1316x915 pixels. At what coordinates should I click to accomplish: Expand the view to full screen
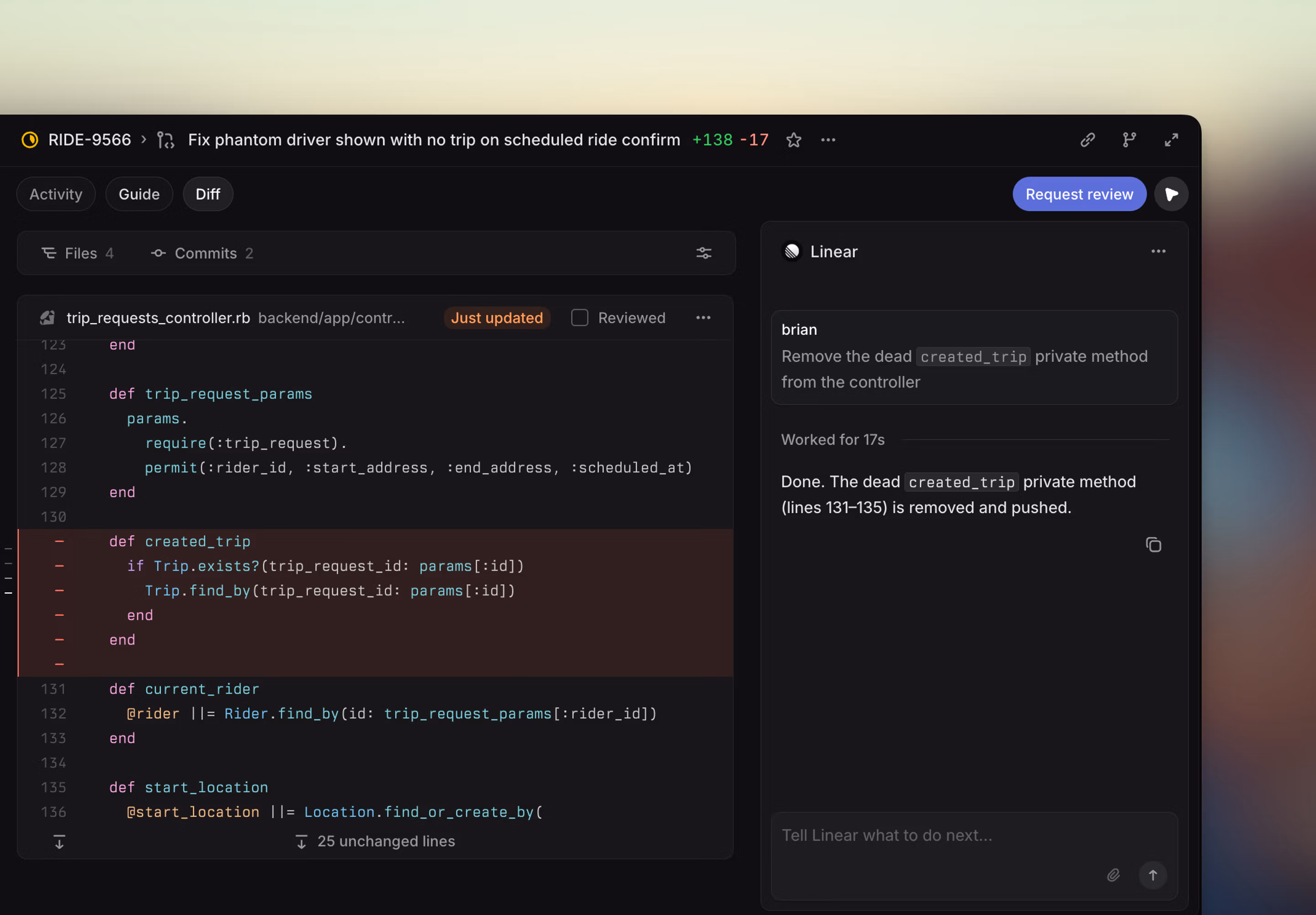1171,140
